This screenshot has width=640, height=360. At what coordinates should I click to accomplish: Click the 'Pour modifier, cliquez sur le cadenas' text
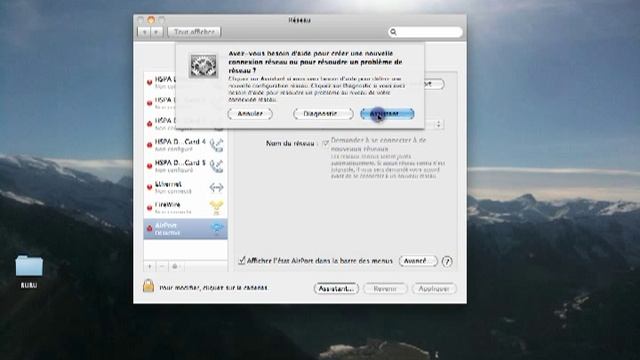[x=213, y=288]
